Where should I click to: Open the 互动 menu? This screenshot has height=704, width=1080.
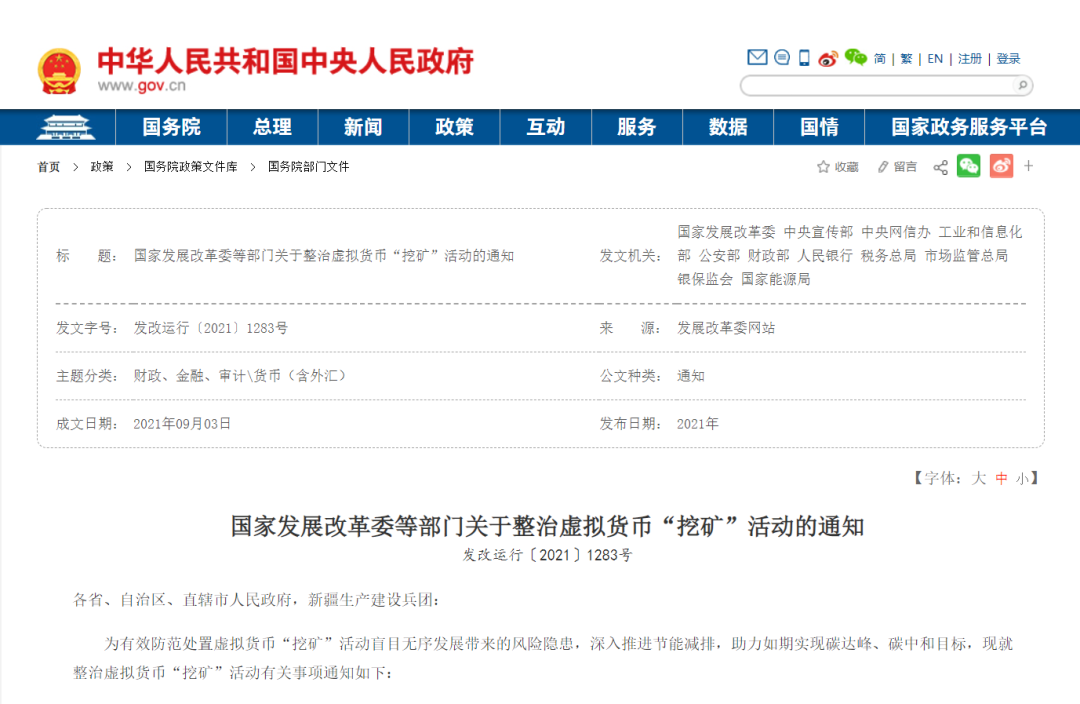(546, 127)
